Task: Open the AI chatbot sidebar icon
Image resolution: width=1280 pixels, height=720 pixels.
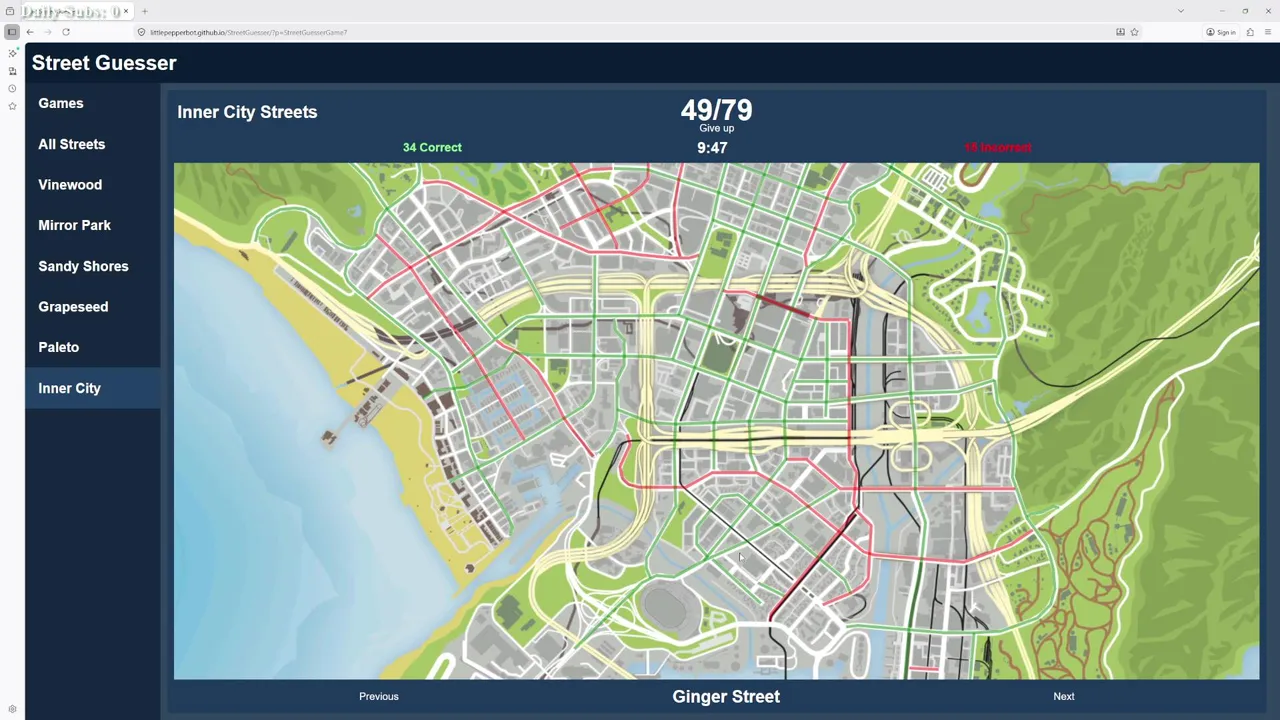Action: (12, 53)
